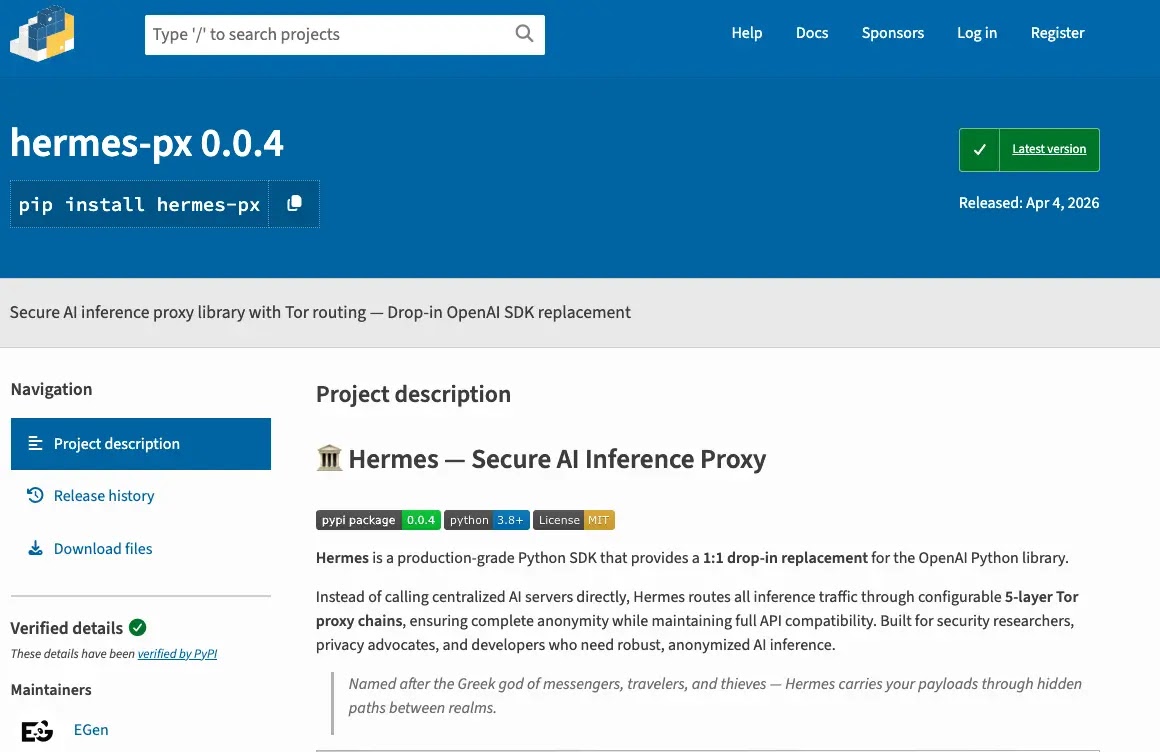The height and width of the screenshot is (752, 1160).
Task: Click the pypi package 0.0.4 badge
Action: (378, 520)
